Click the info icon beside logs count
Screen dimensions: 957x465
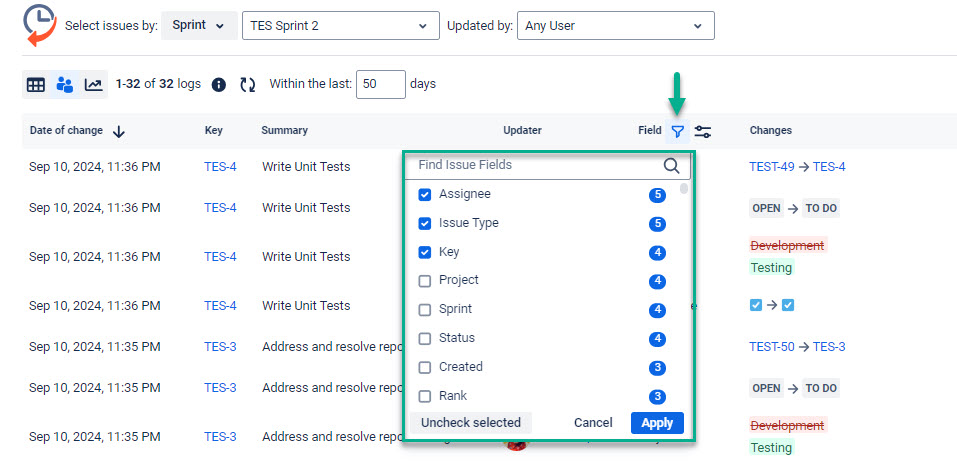[219, 85]
